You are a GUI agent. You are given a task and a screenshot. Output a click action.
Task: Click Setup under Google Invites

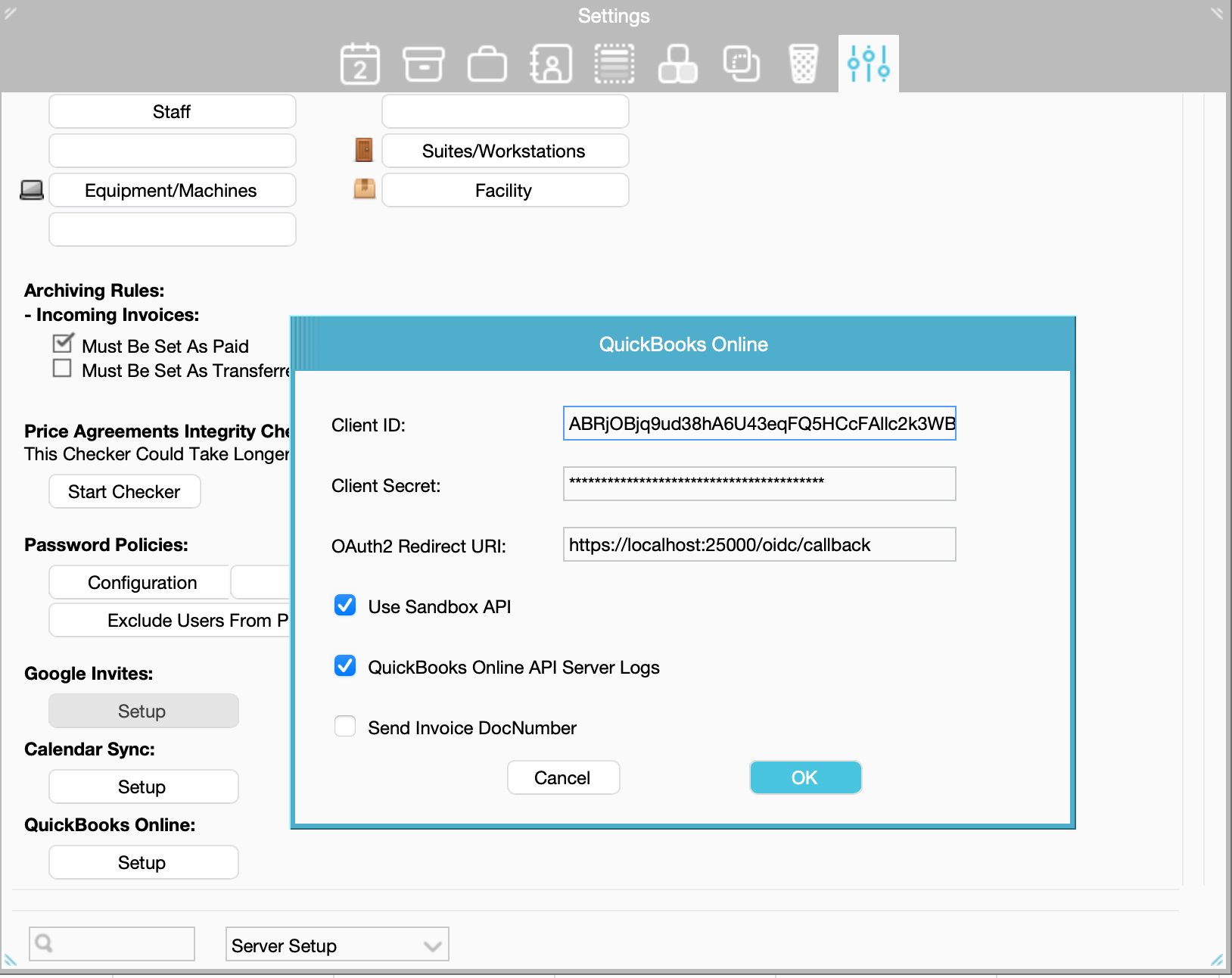coord(144,711)
